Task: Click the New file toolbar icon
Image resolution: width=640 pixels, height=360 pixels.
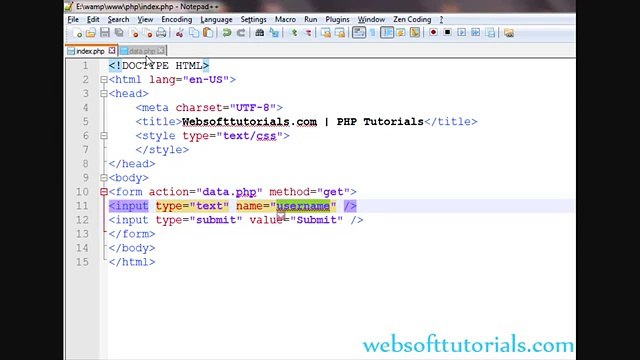Action: [78, 33]
